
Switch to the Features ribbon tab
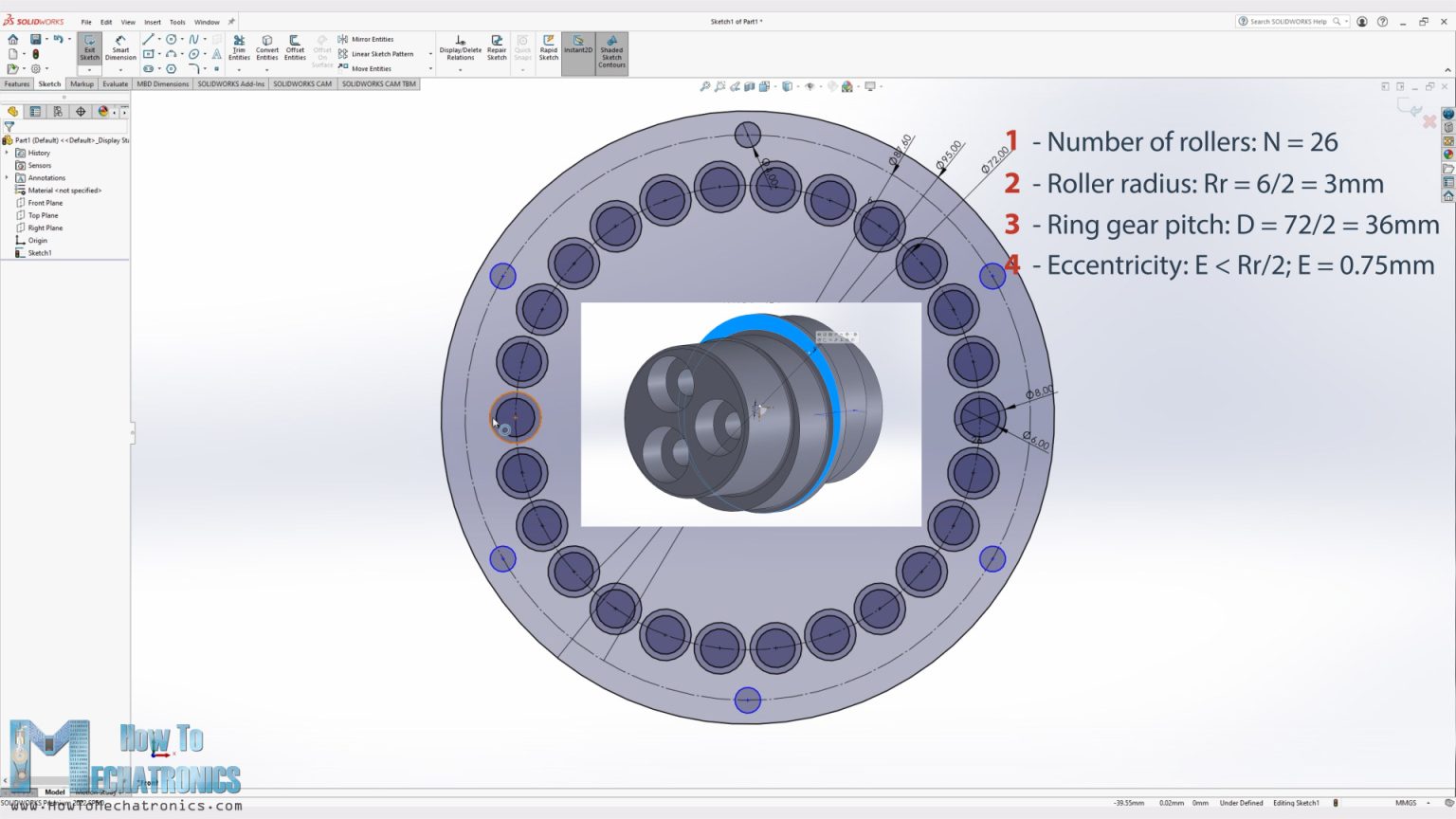(x=16, y=83)
